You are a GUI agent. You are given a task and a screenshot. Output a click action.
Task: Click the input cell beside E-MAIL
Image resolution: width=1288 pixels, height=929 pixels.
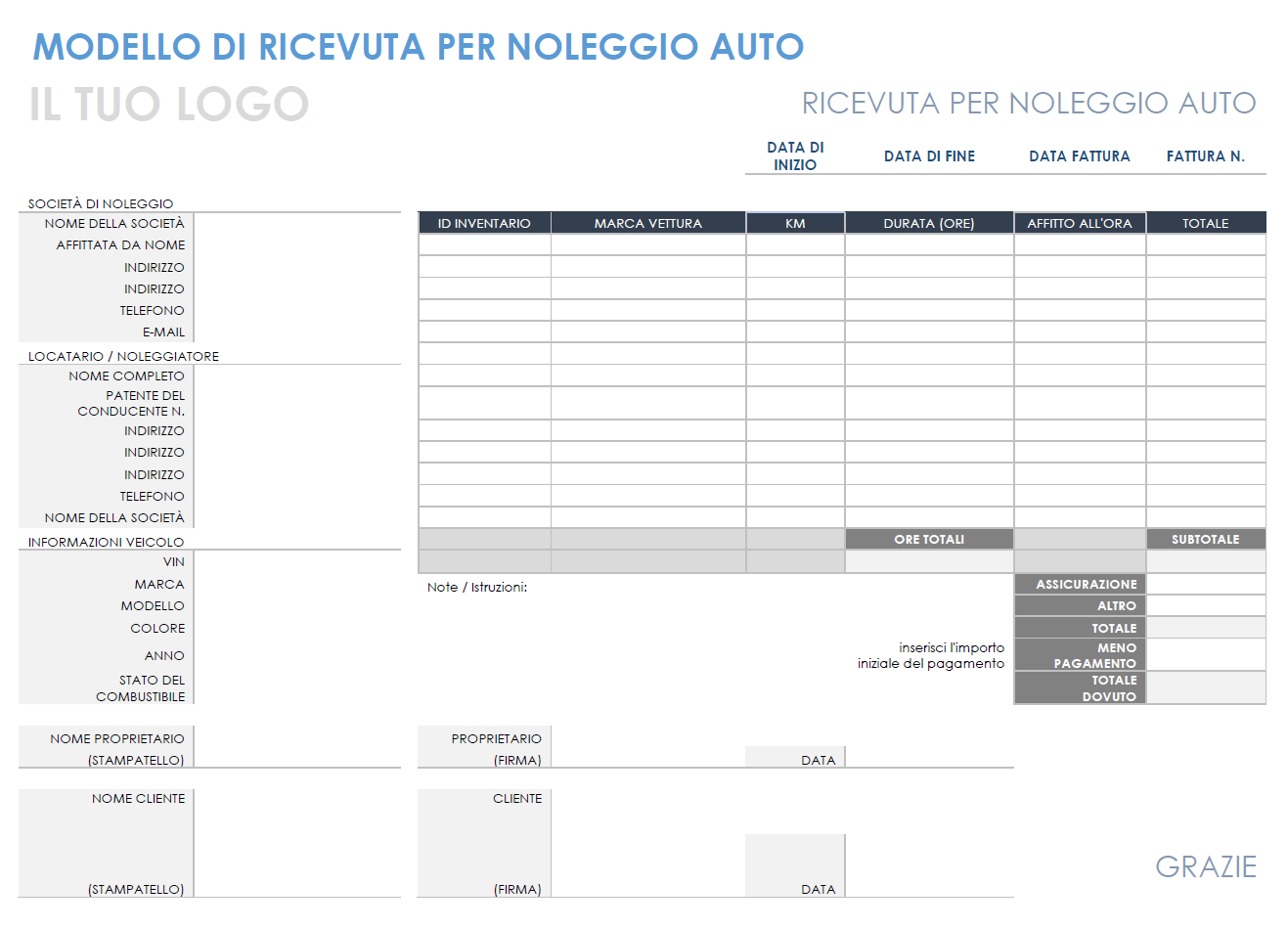click(x=297, y=332)
